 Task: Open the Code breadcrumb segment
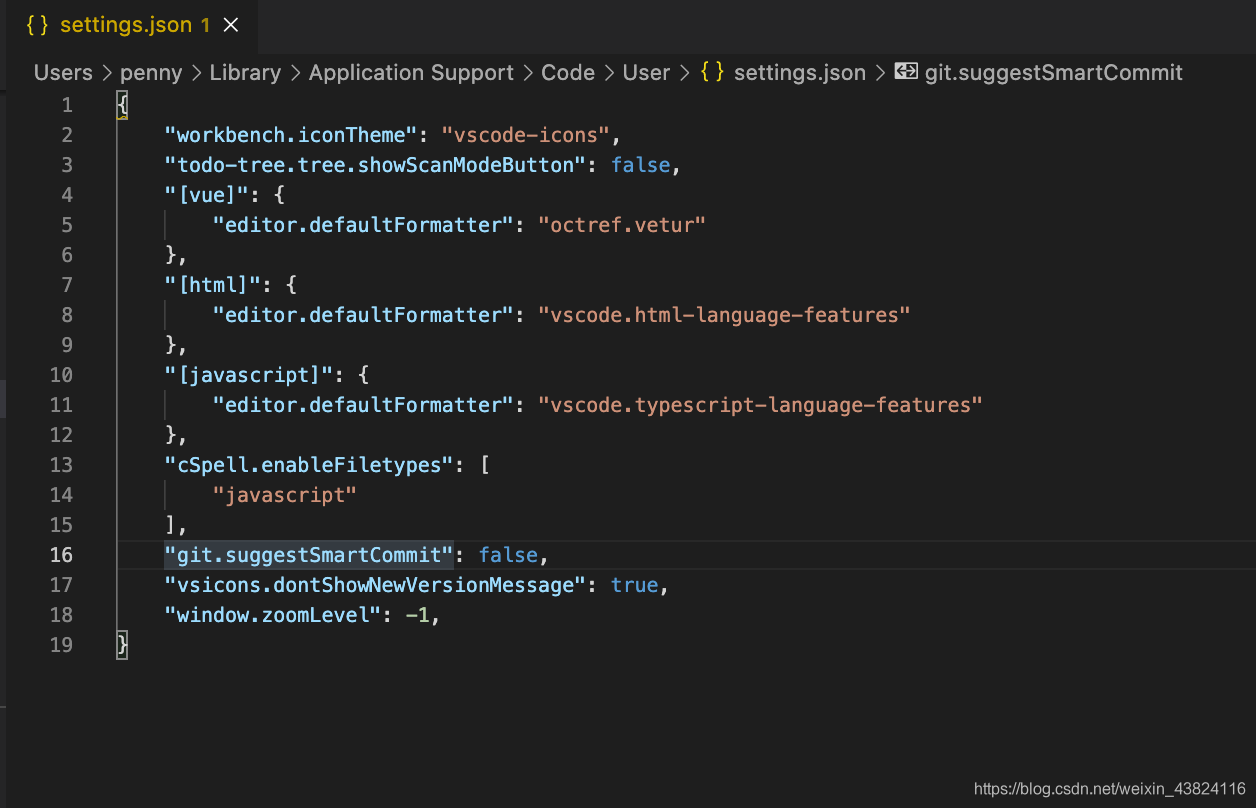tap(568, 73)
